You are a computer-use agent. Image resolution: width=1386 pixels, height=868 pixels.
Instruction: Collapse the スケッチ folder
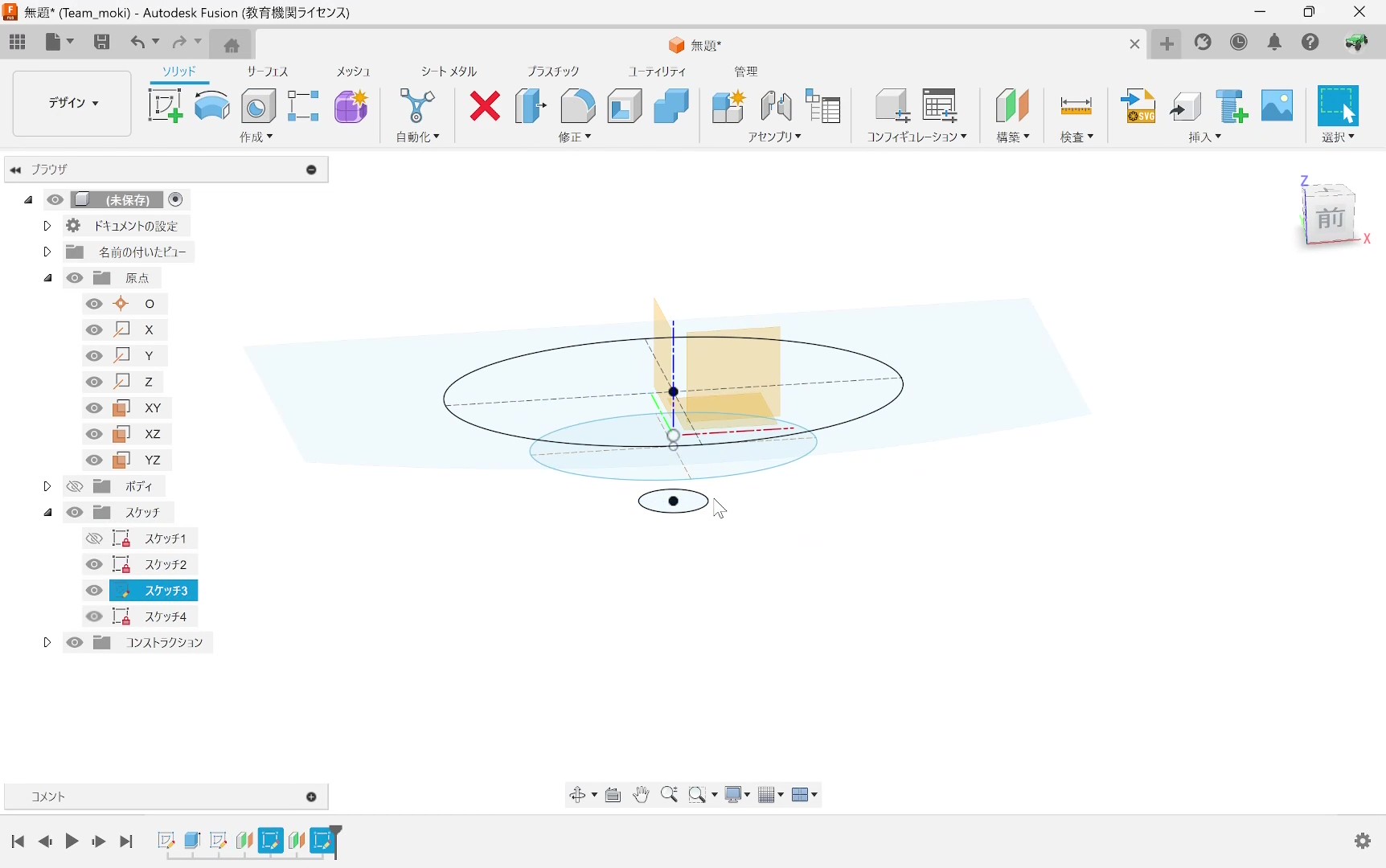pos(48,513)
